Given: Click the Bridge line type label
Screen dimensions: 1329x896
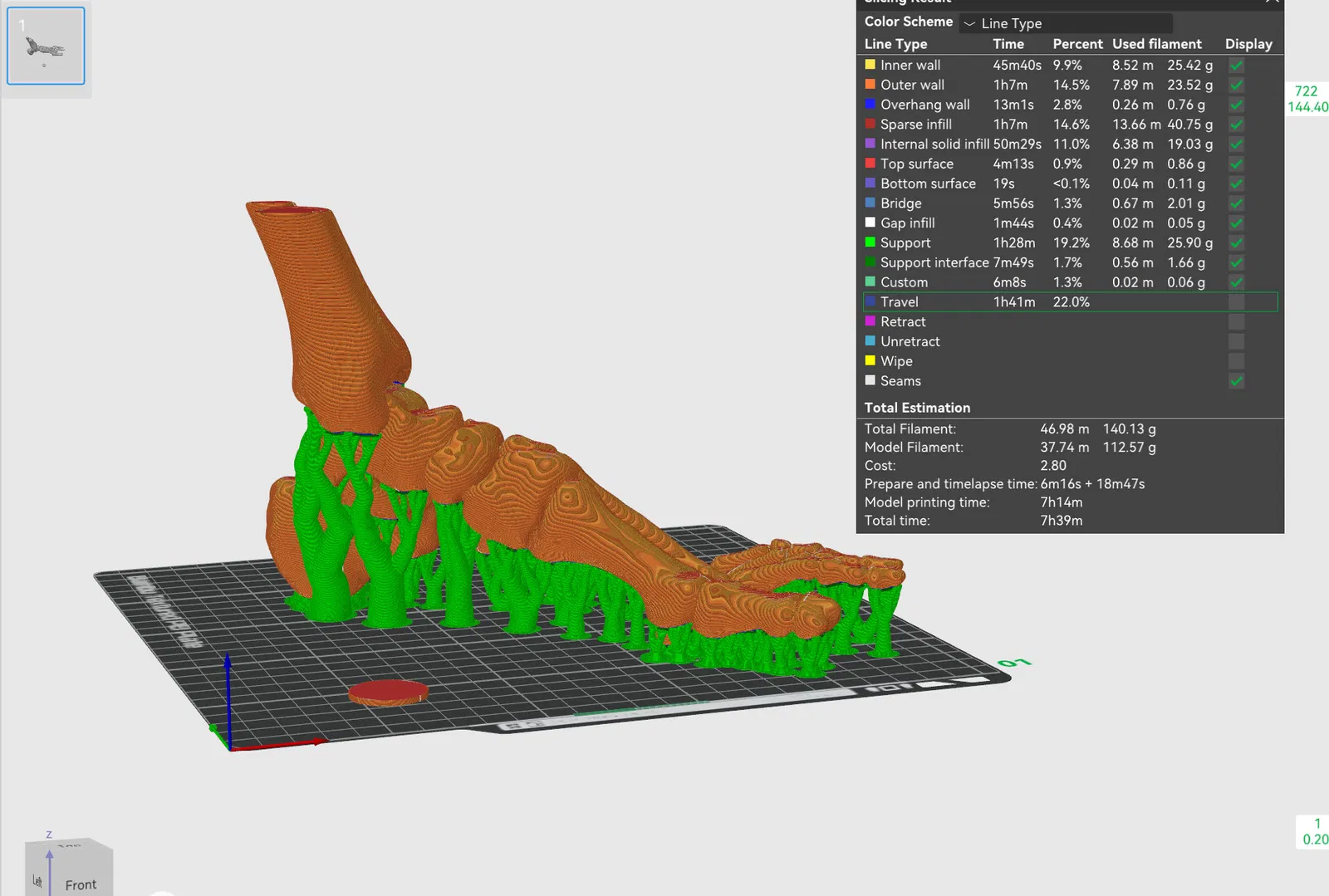Looking at the screenshot, I should 900,203.
